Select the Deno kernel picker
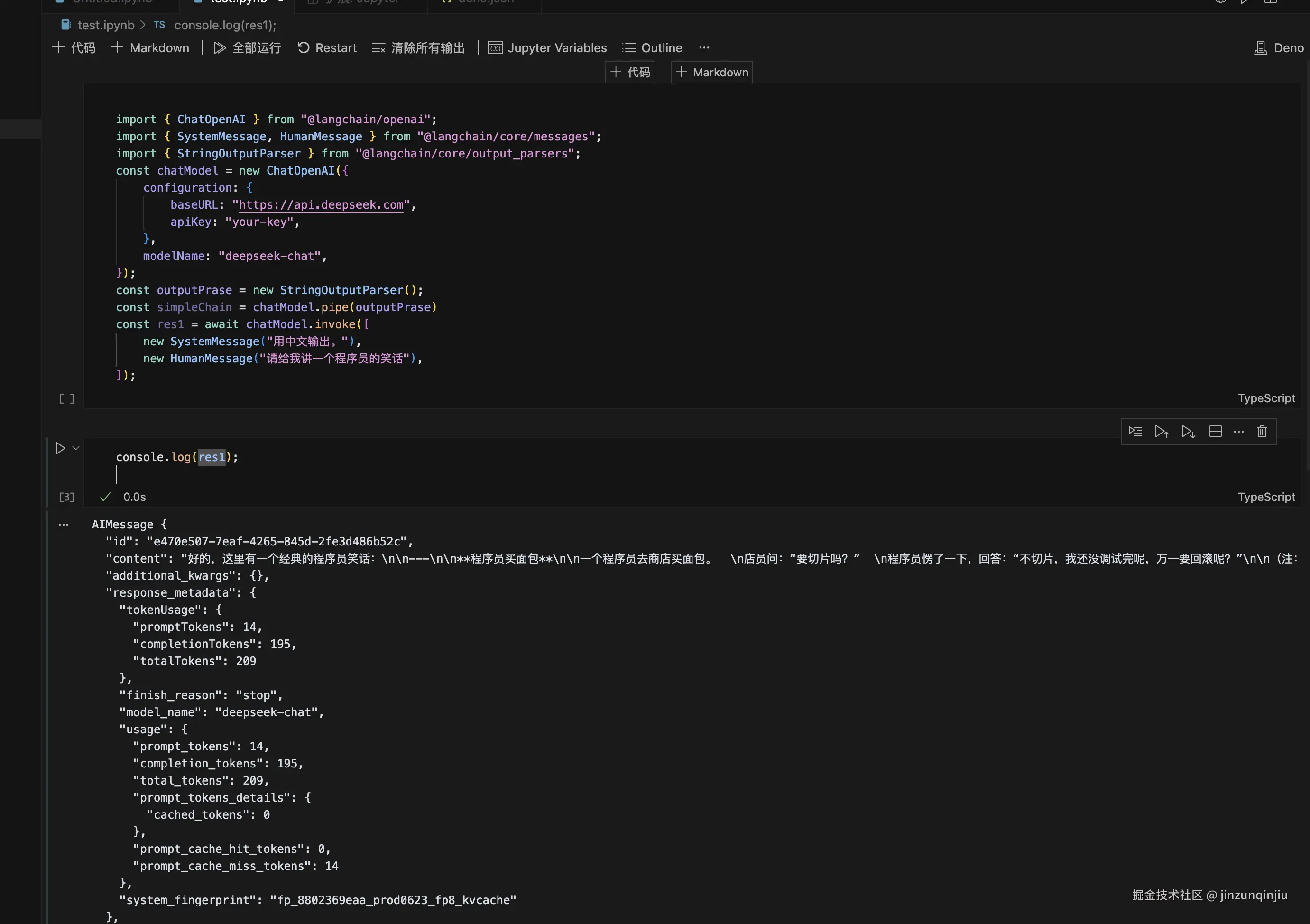 click(x=1279, y=48)
